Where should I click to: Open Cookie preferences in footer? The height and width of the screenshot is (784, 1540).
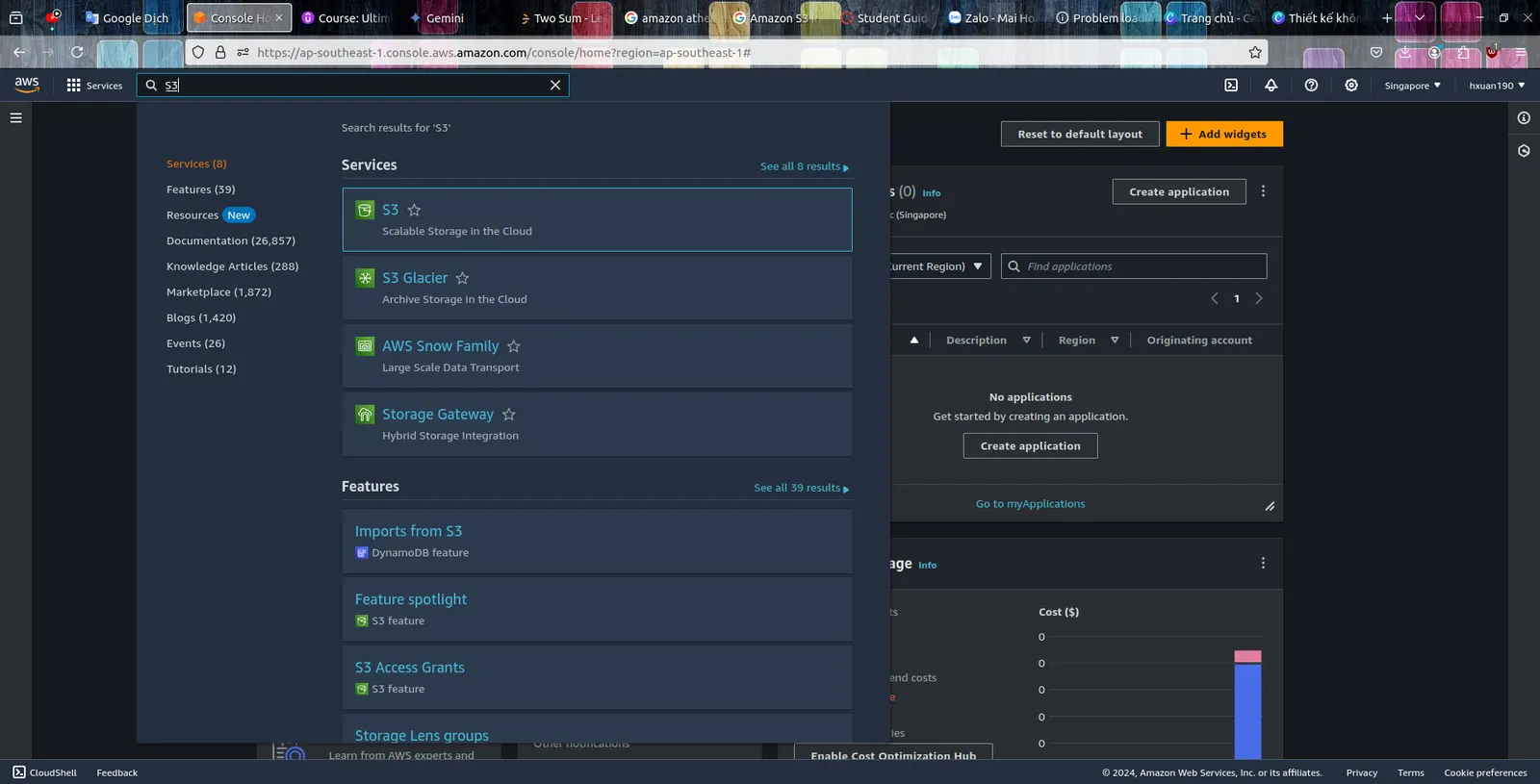[1485, 772]
